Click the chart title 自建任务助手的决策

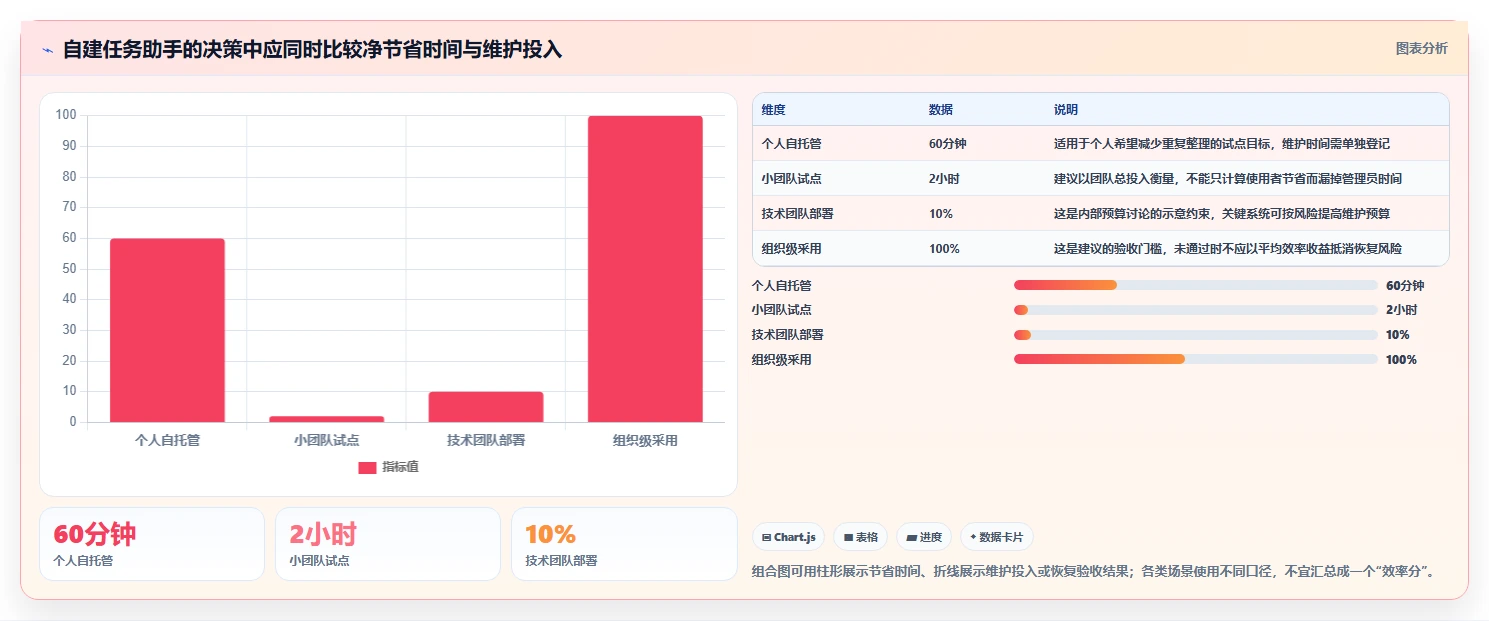click(313, 49)
